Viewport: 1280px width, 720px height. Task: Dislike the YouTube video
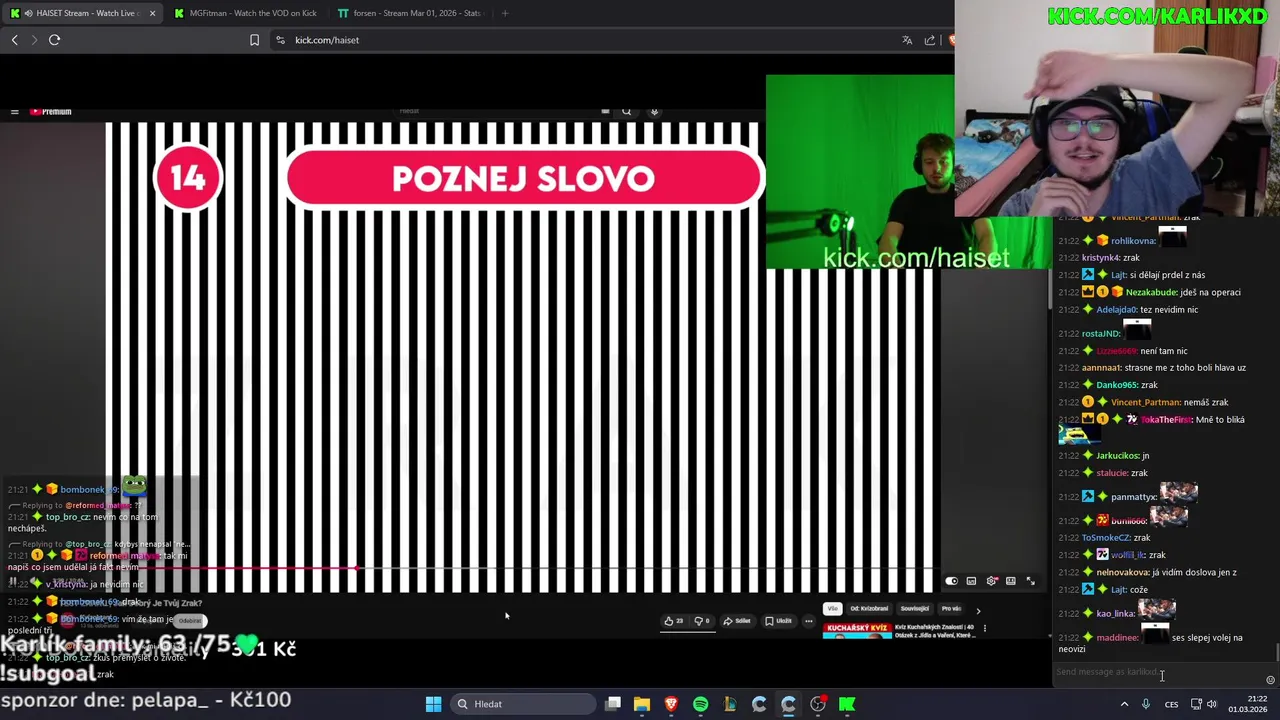702,621
